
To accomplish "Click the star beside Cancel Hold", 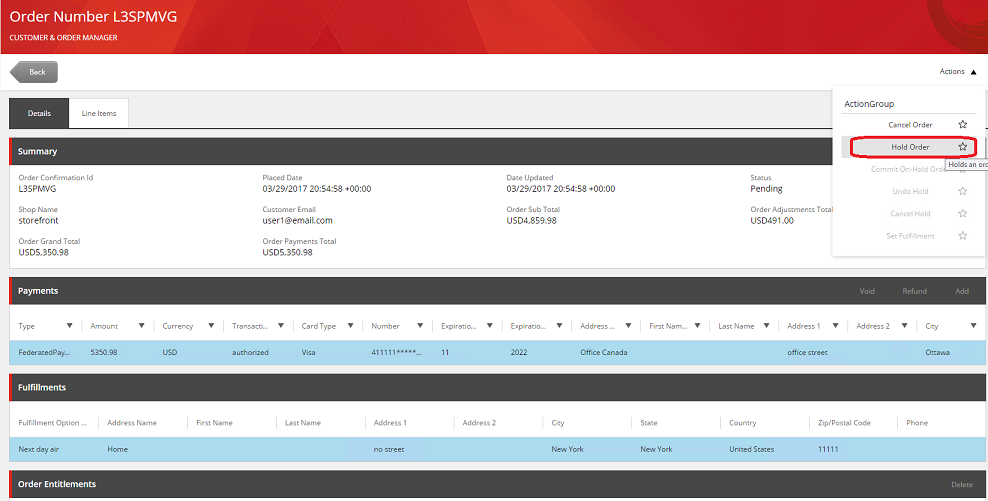I will coord(962,213).
